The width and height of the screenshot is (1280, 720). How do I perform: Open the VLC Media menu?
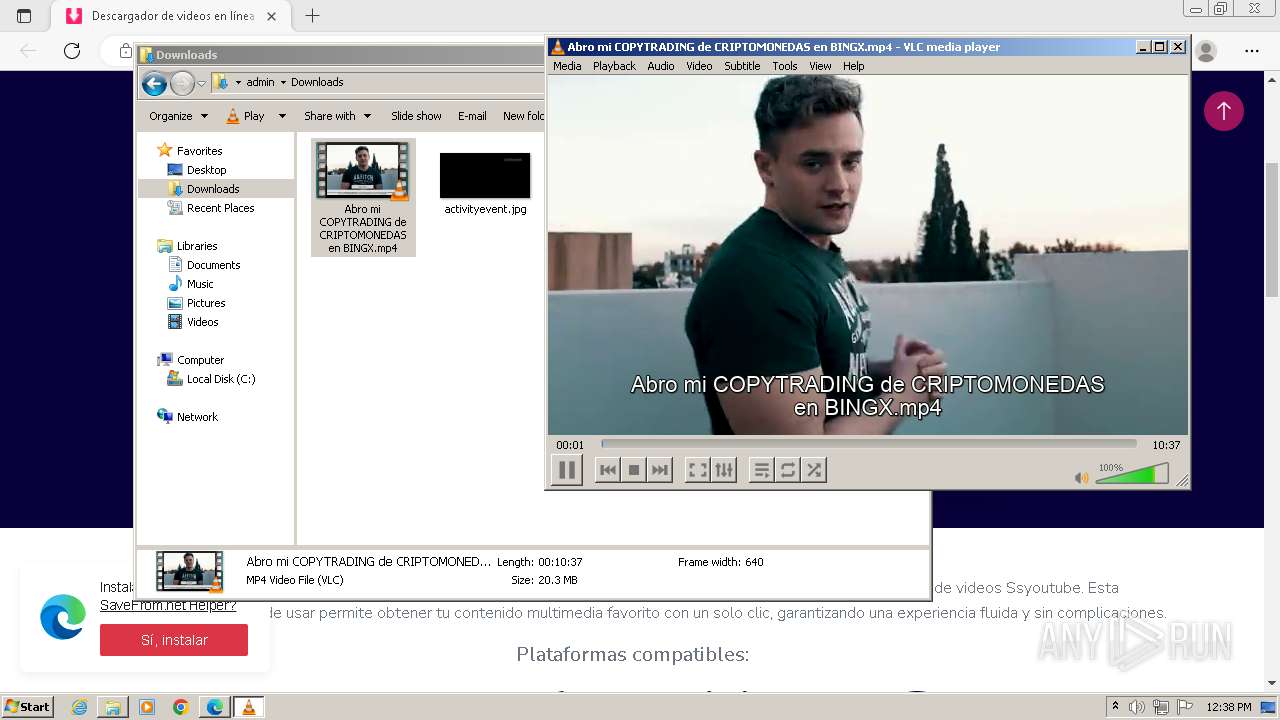pos(567,66)
